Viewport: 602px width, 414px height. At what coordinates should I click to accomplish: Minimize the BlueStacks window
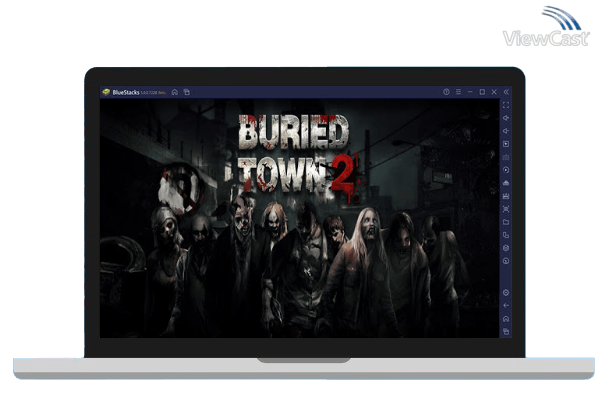470,92
